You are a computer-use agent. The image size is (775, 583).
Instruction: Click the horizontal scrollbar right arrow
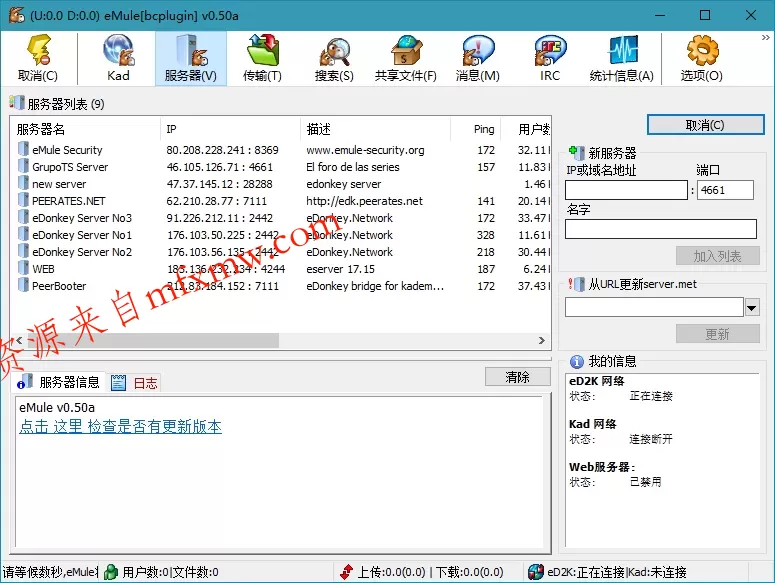(x=542, y=340)
